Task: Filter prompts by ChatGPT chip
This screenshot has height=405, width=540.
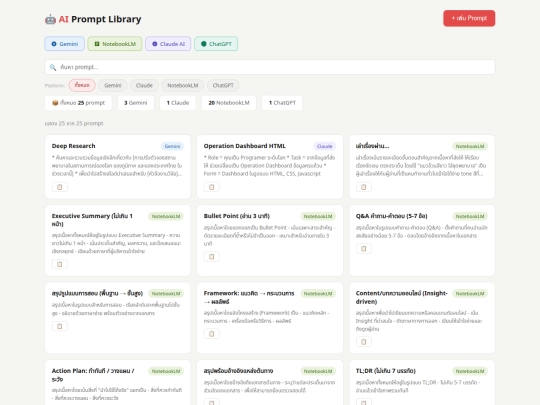Action: click(223, 85)
